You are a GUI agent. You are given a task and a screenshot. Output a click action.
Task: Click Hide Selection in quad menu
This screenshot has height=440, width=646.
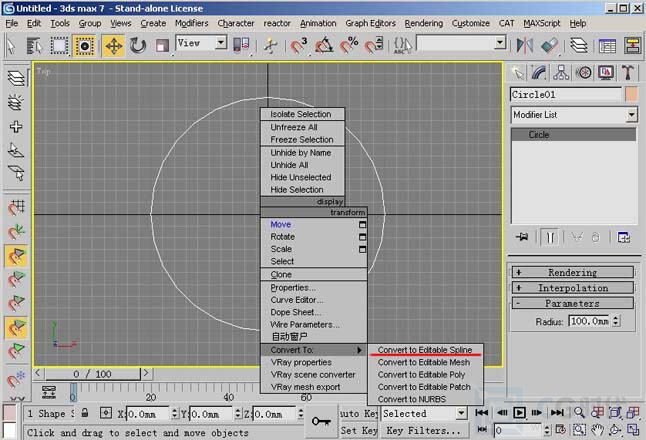pos(302,190)
